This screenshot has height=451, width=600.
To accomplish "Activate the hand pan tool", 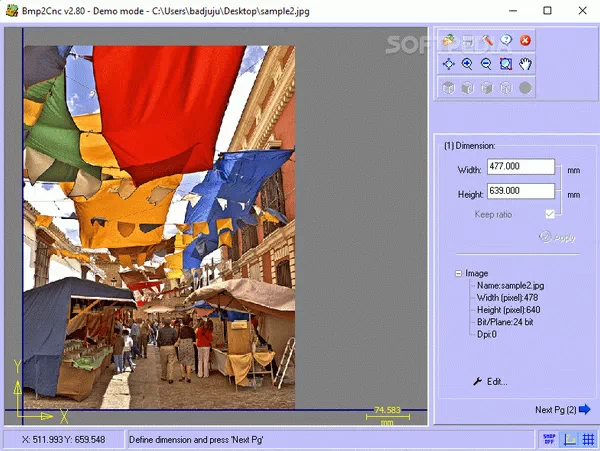I will point(525,64).
